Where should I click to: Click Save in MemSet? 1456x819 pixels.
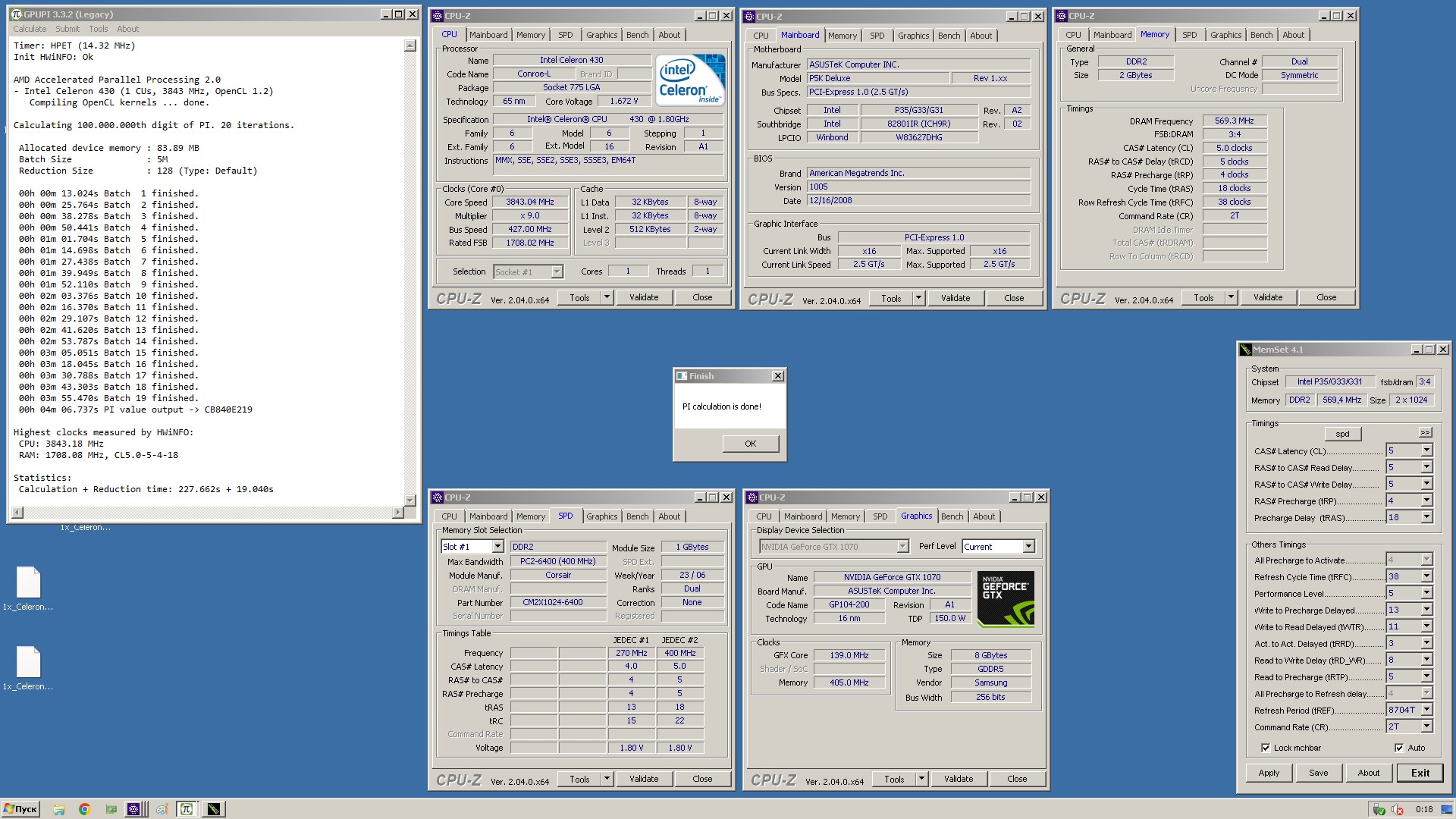point(1318,773)
